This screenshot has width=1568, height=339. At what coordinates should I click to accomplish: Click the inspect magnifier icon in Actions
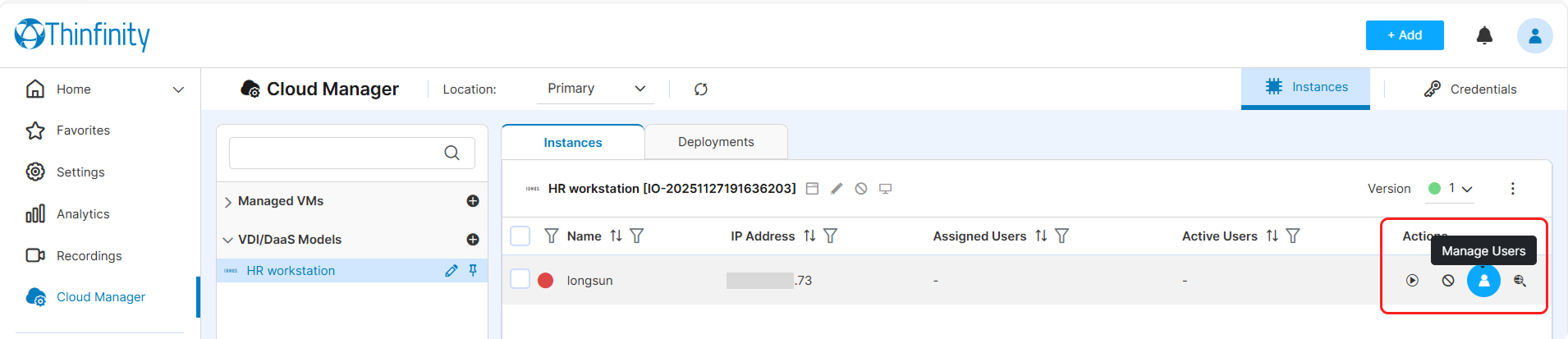pyautogui.click(x=1520, y=281)
